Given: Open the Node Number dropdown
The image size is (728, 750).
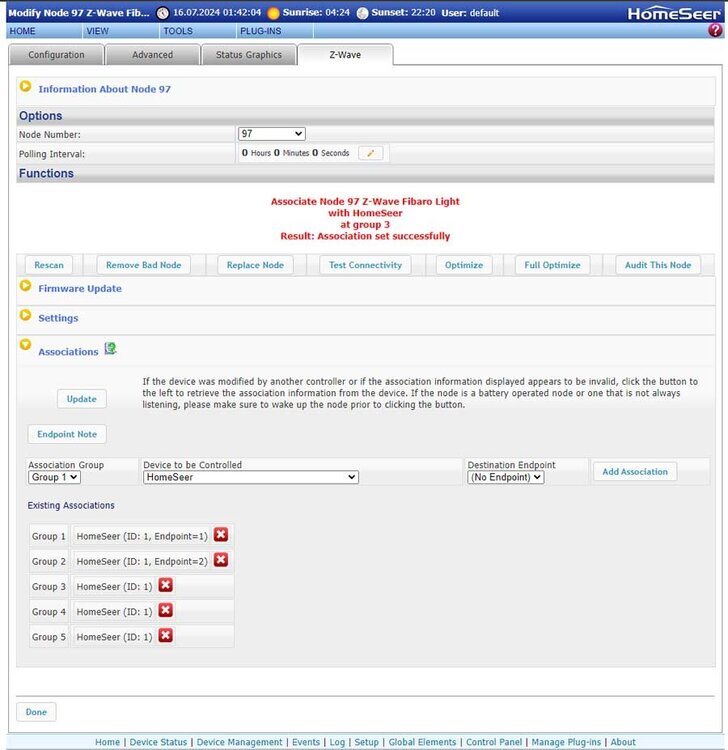Looking at the screenshot, I should 271,134.
